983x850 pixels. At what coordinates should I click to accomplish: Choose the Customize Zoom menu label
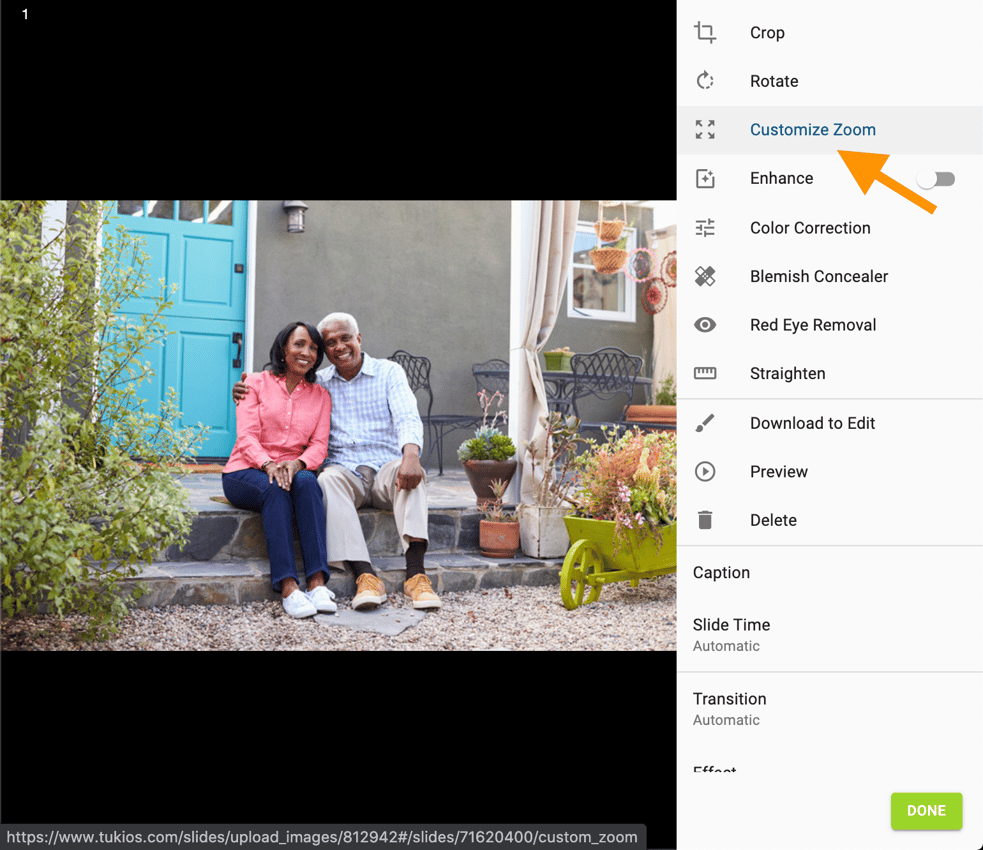(812, 130)
